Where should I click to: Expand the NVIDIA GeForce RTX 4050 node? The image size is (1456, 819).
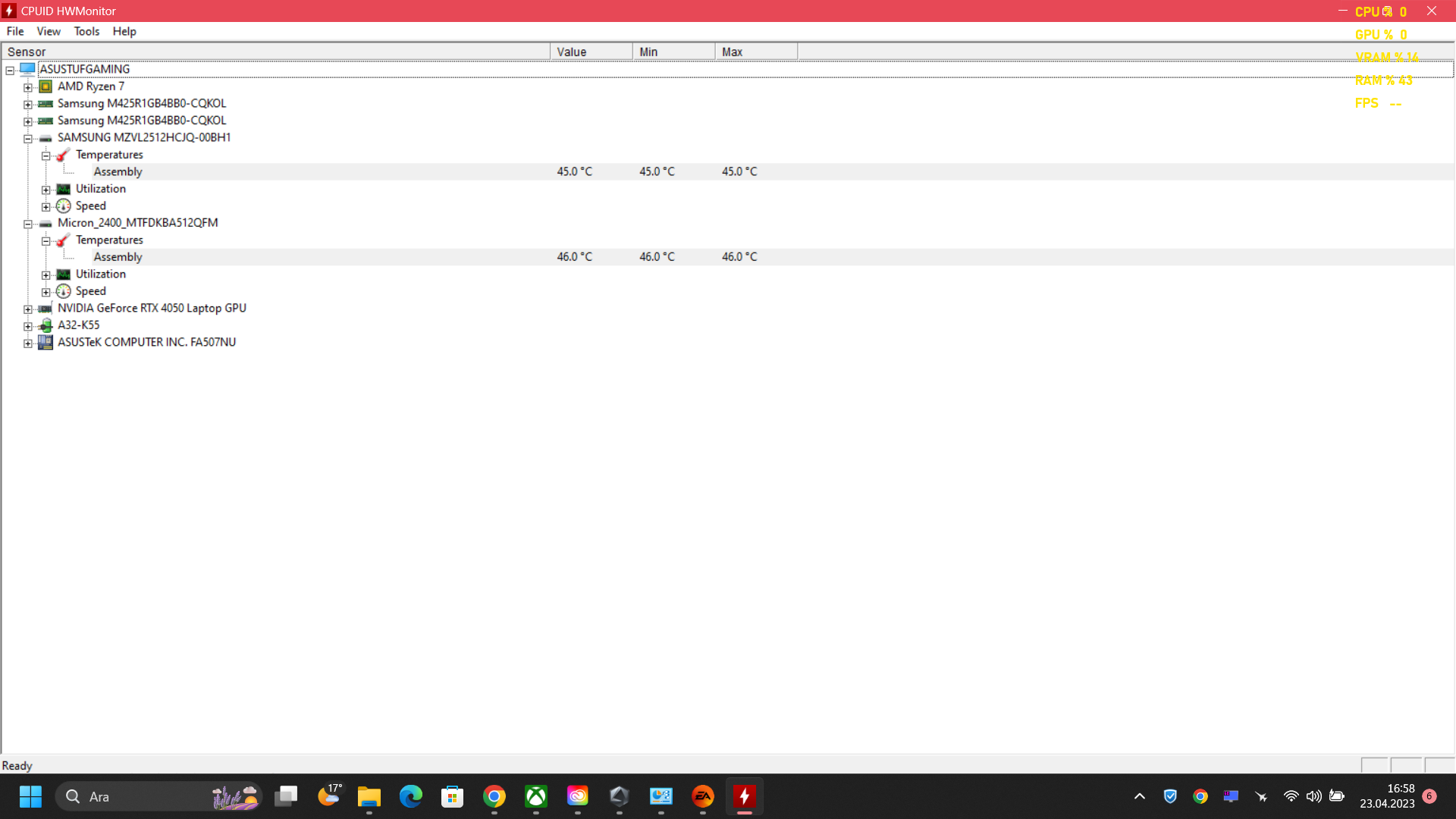point(28,309)
